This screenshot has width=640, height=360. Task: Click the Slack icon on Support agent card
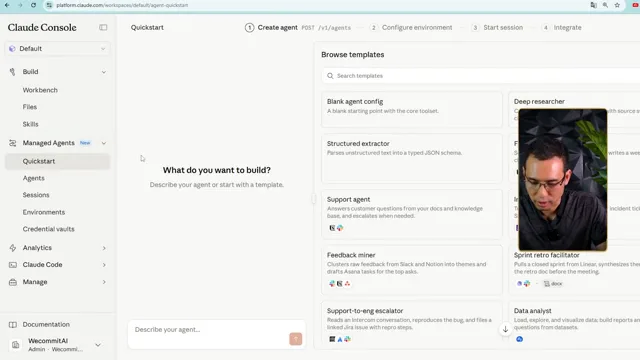click(x=340, y=228)
